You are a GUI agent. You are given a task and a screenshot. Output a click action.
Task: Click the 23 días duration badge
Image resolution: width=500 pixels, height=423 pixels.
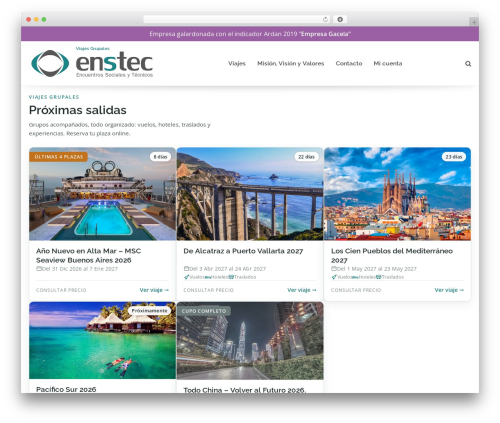pyautogui.click(x=454, y=157)
